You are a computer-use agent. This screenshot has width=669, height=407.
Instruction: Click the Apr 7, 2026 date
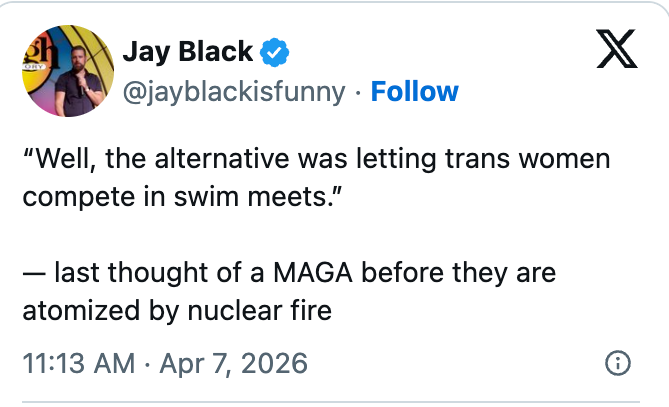pyautogui.click(x=233, y=362)
